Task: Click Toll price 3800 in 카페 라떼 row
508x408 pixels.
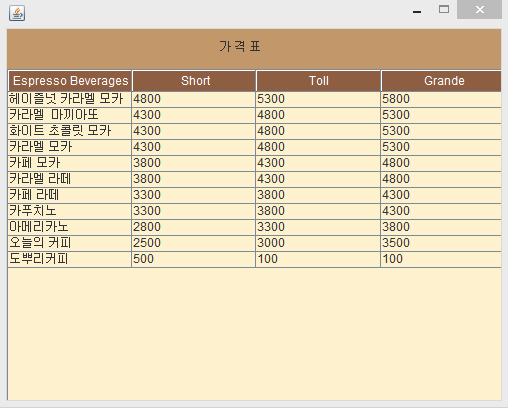Action: (x=318, y=195)
